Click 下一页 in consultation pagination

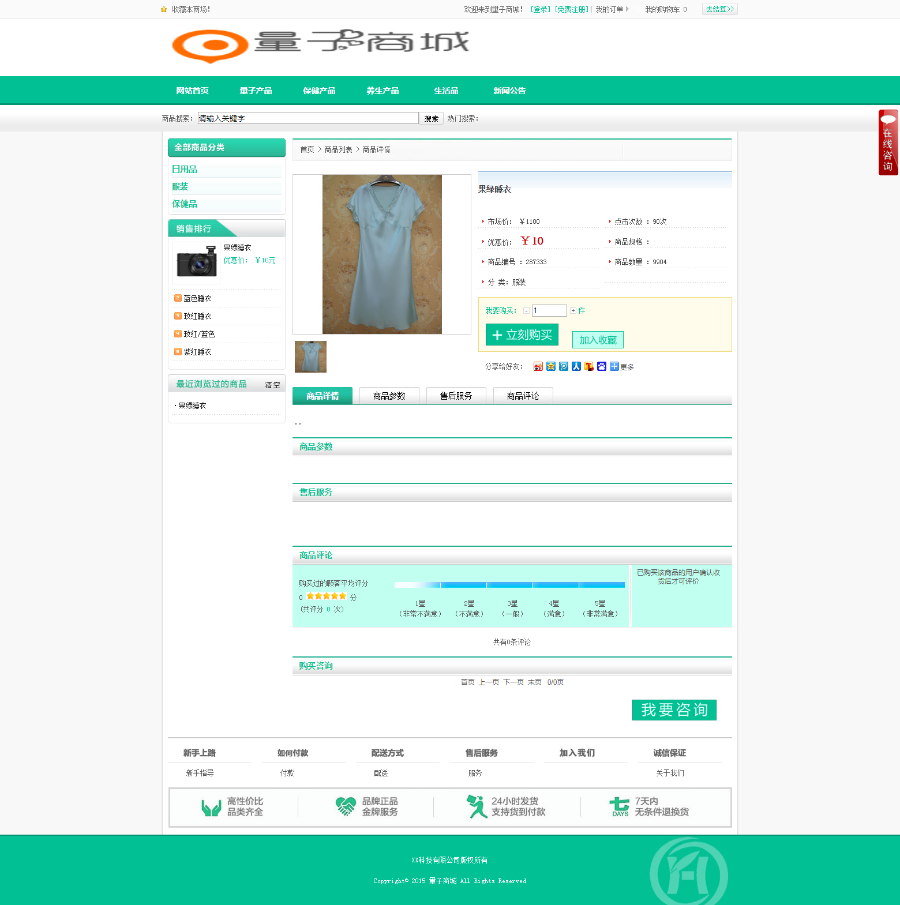[513, 682]
